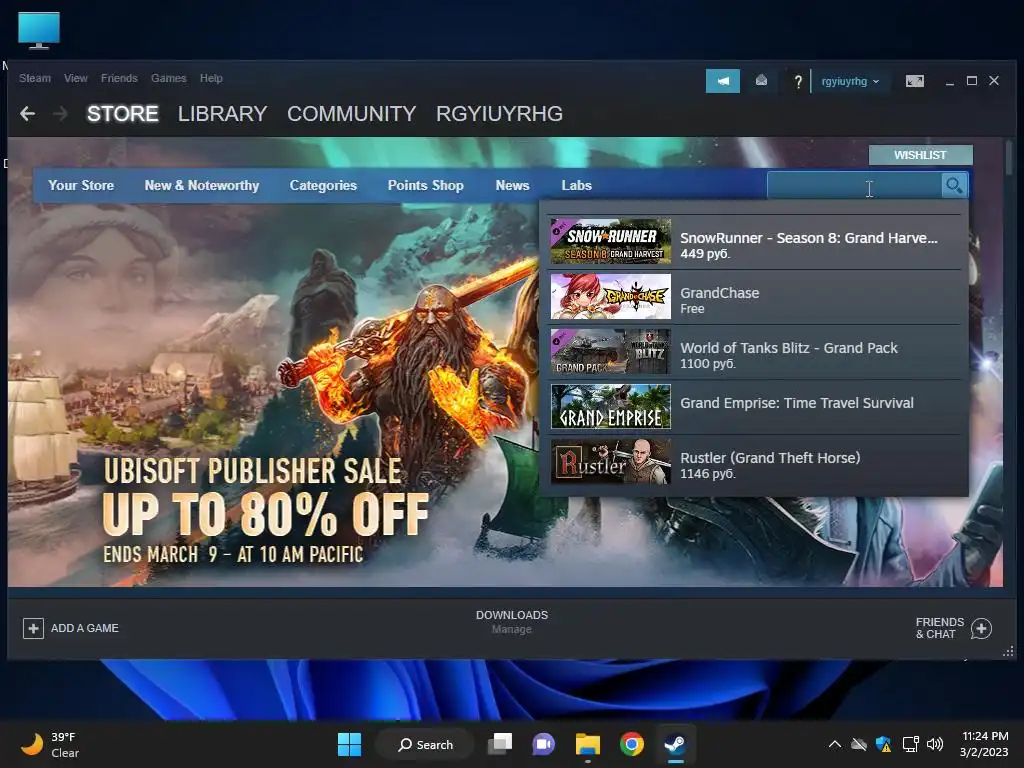
Task: Open the Steam menu
Action: pyautogui.click(x=35, y=78)
